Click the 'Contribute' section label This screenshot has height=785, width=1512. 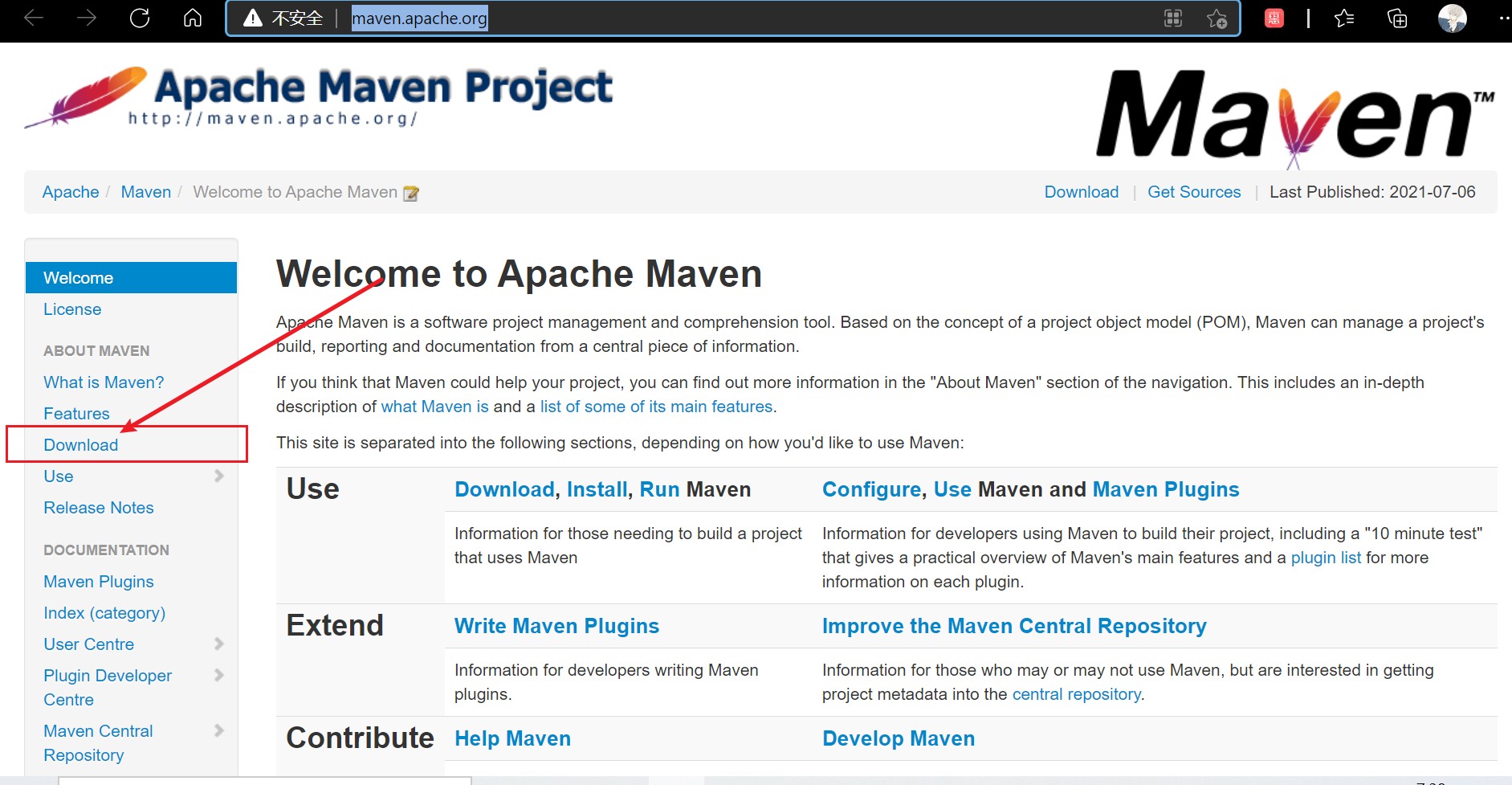pos(360,738)
